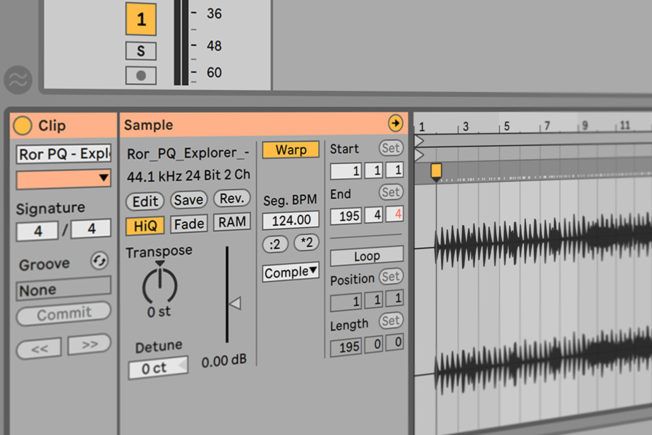Click the Position Set button
The width and height of the screenshot is (652, 435).
[391, 277]
